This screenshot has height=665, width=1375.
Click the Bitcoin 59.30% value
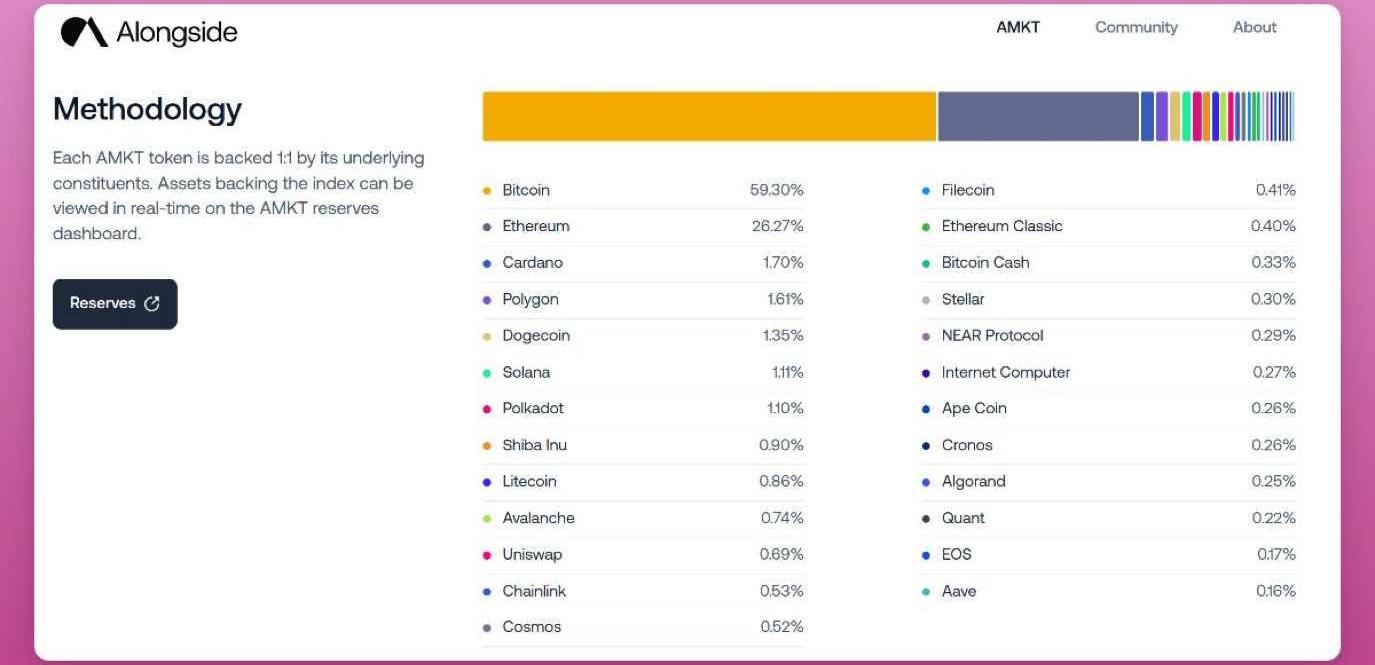point(776,190)
